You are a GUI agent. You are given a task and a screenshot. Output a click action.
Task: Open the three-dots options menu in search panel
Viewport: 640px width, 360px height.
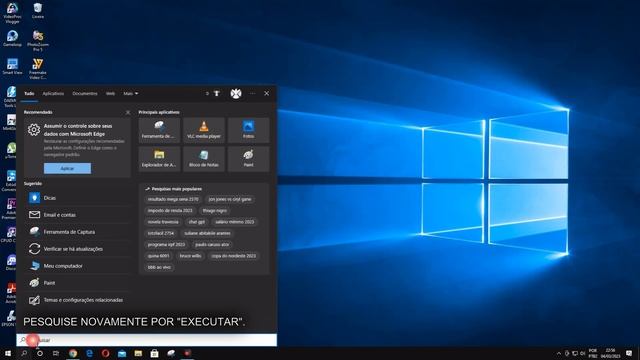point(253,93)
